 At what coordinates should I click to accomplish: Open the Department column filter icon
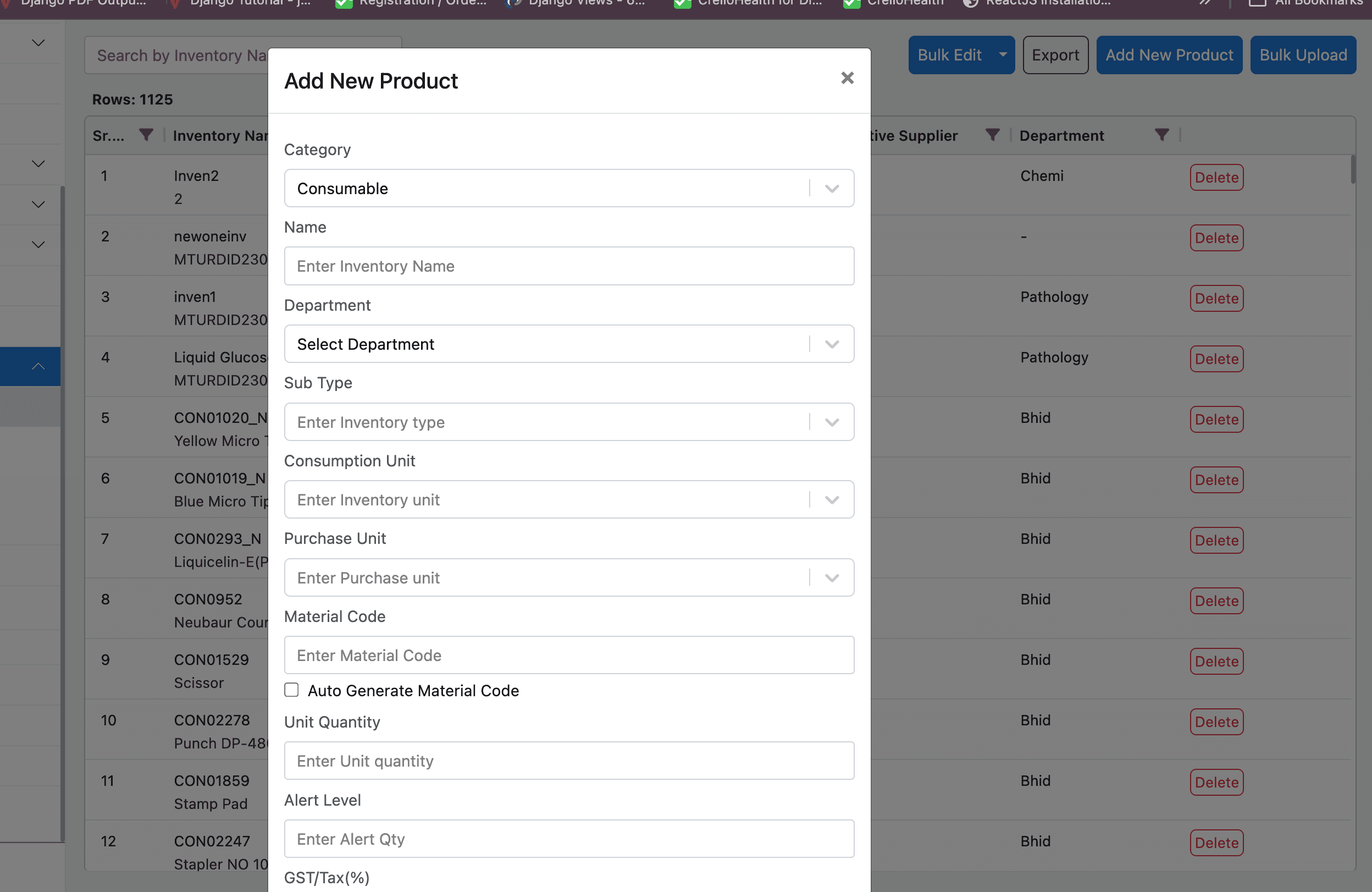(1161, 135)
